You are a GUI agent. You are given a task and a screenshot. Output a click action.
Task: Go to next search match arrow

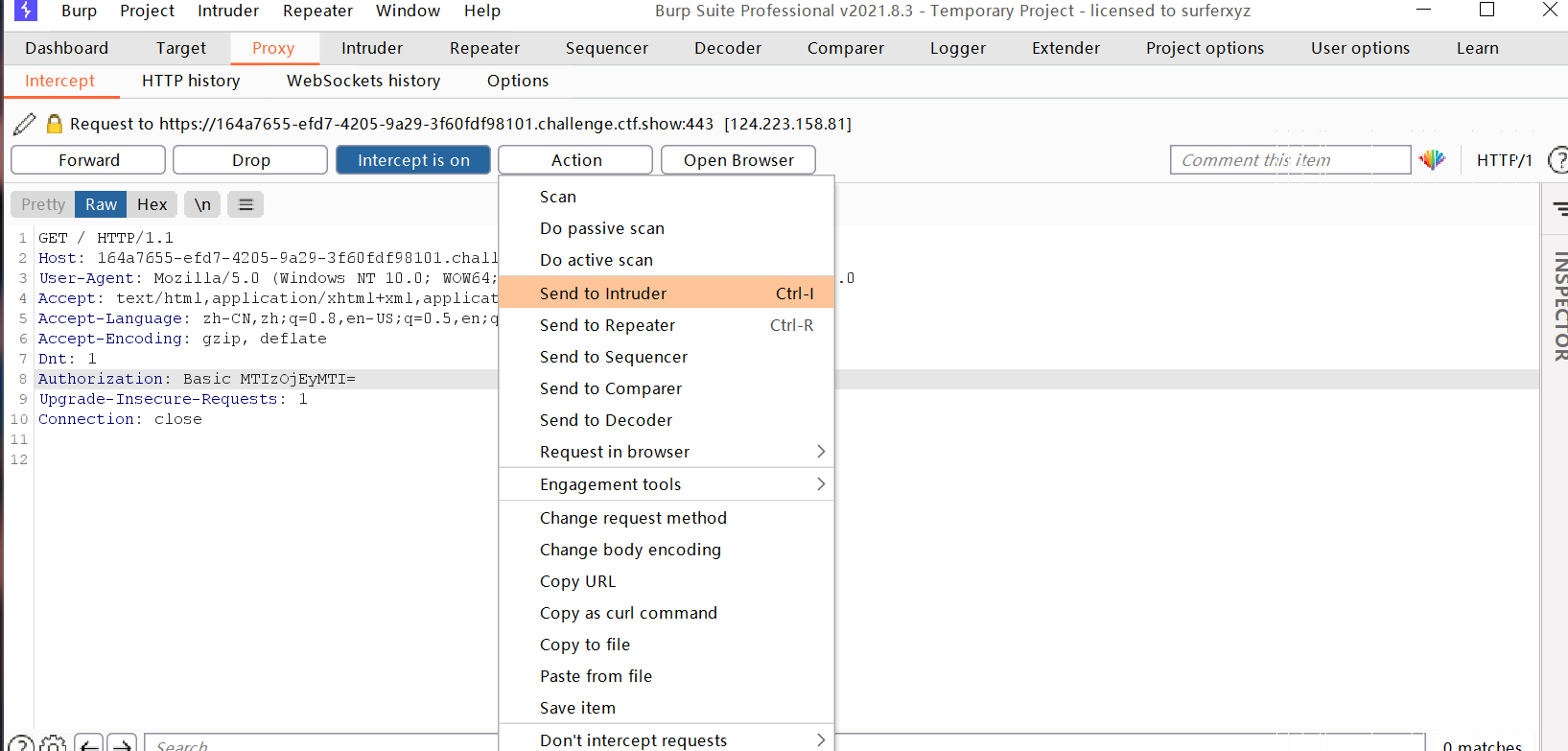122,743
